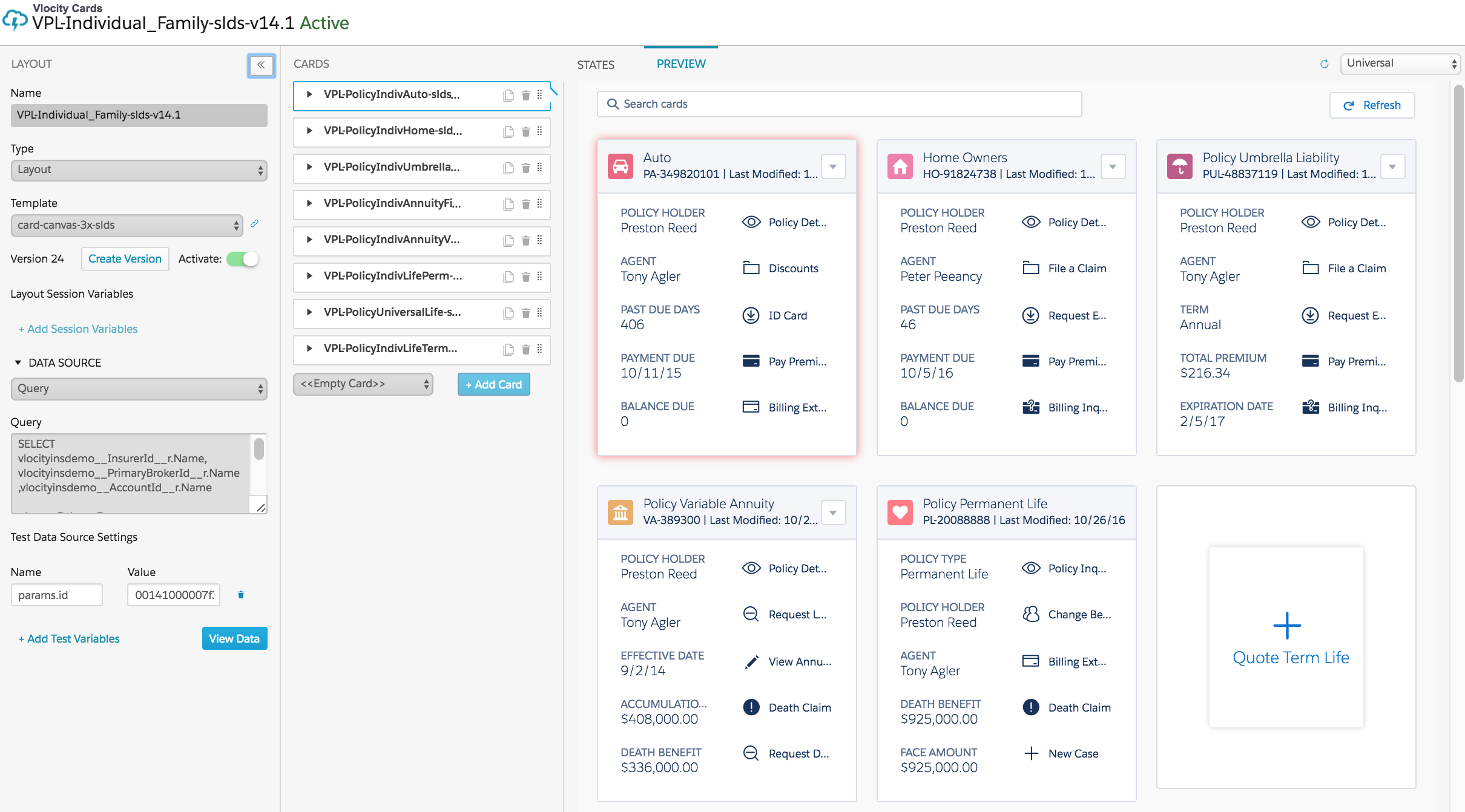Click the Create Version button
Viewport: 1465px width, 812px height.
(x=125, y=259)
